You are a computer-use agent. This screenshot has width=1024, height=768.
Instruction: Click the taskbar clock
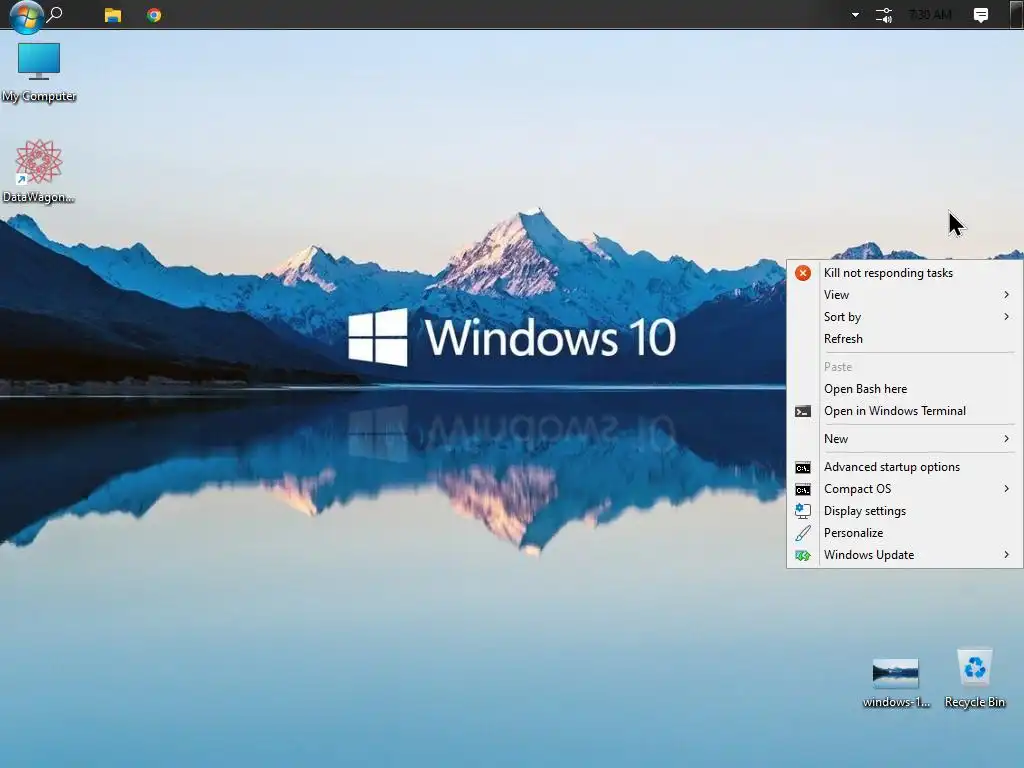(930, 15)
